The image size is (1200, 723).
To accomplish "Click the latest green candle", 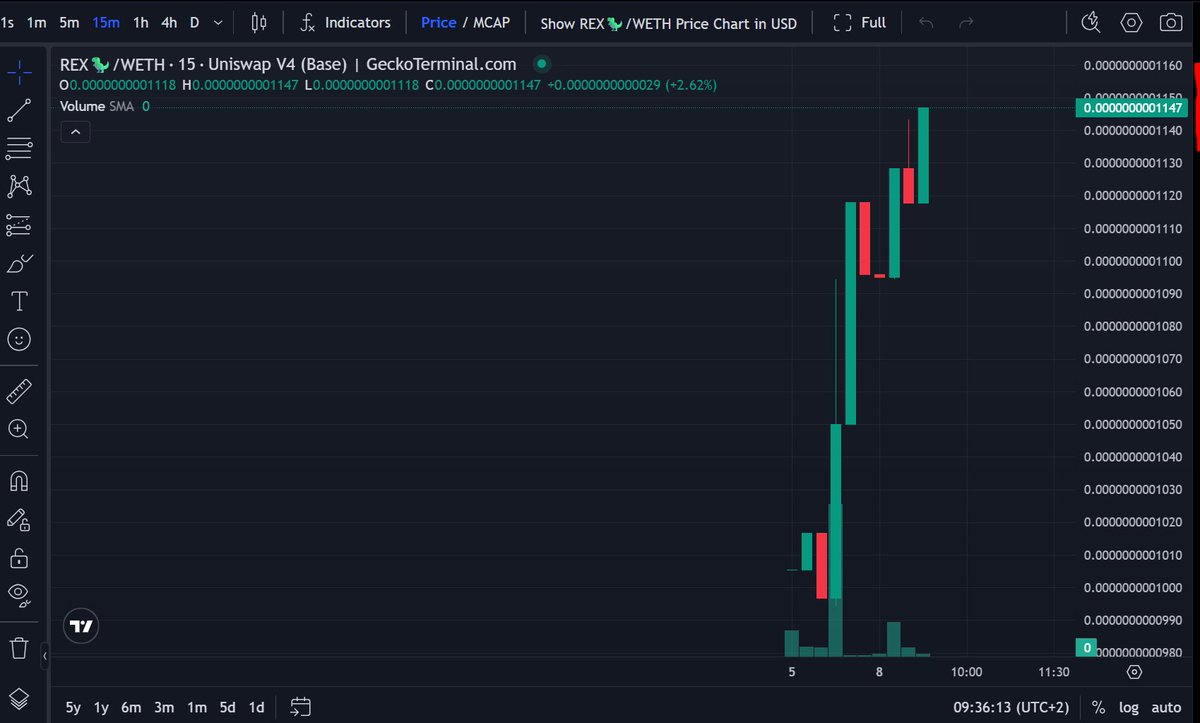I will (x=923, y=155).
